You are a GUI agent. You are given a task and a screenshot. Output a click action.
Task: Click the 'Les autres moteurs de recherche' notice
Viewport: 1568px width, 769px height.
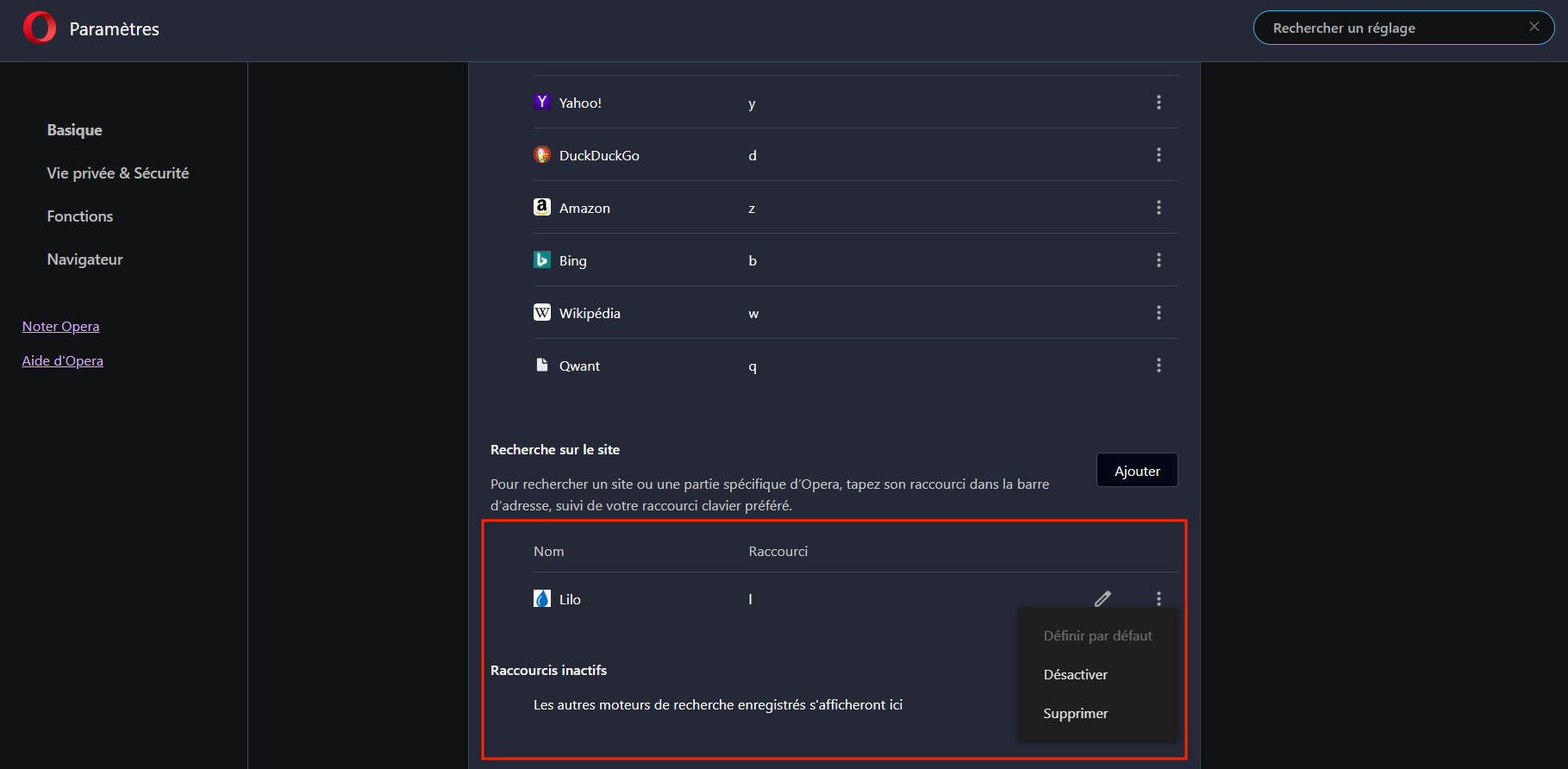click(718, 705)
